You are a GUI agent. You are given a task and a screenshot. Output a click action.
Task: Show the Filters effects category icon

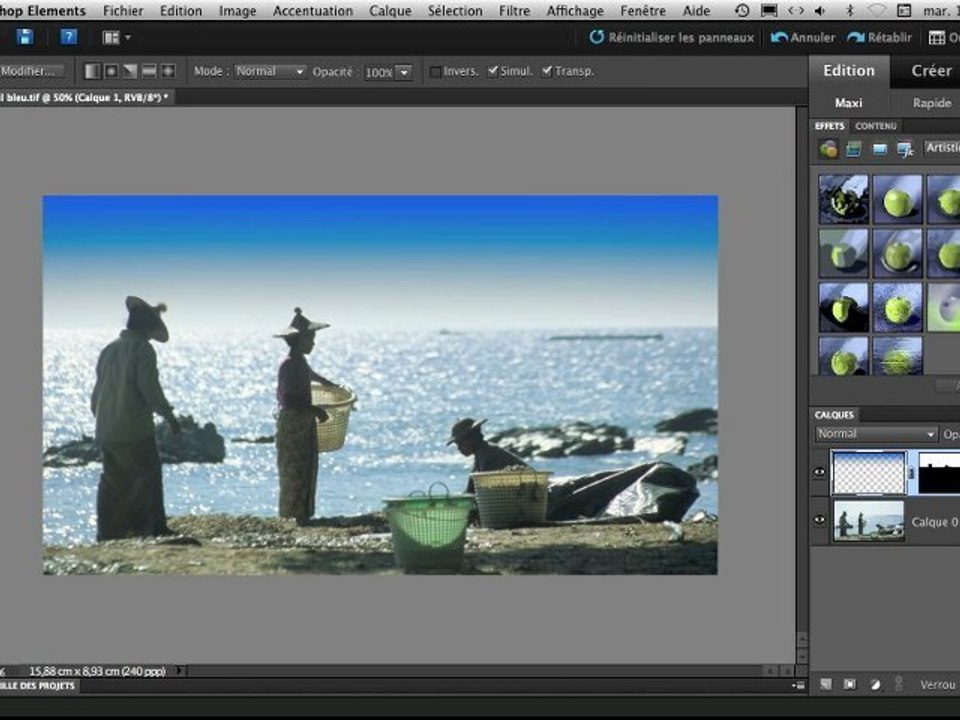(x=828, y=149)
